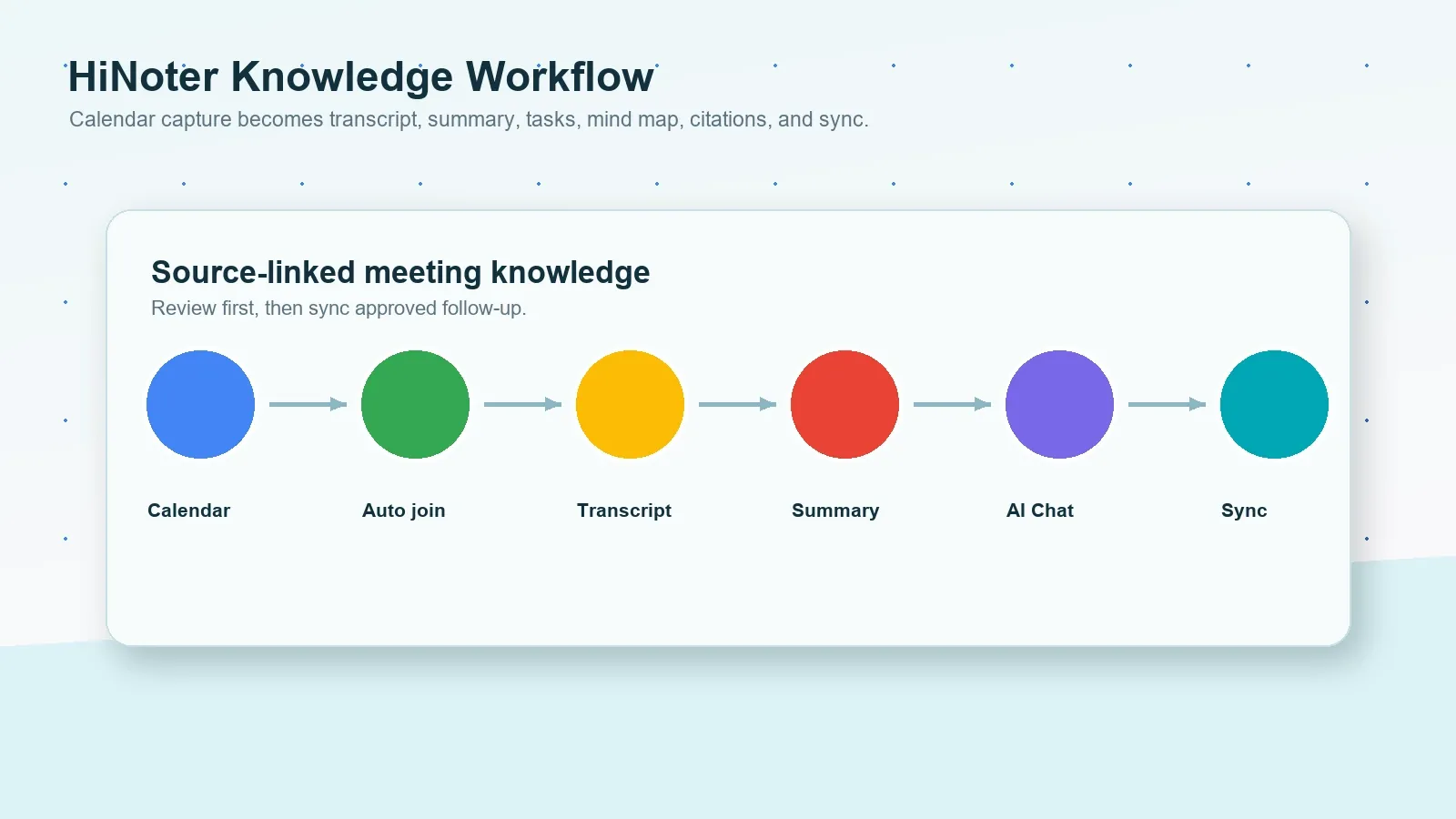This screenshot has height=819, width=1456.
Task: Click the yellow Transcript step circle
Action: coord(630,404)
